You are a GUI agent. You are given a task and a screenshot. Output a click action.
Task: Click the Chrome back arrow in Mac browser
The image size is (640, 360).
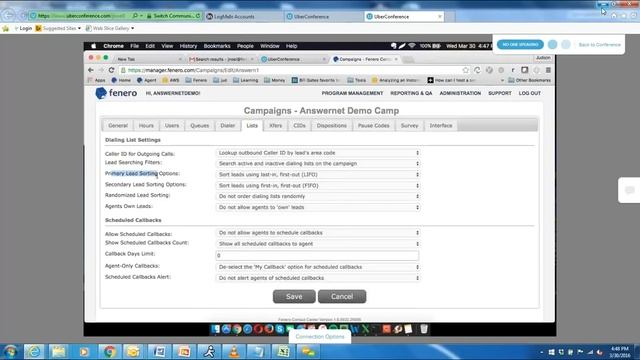pos(91,70)
